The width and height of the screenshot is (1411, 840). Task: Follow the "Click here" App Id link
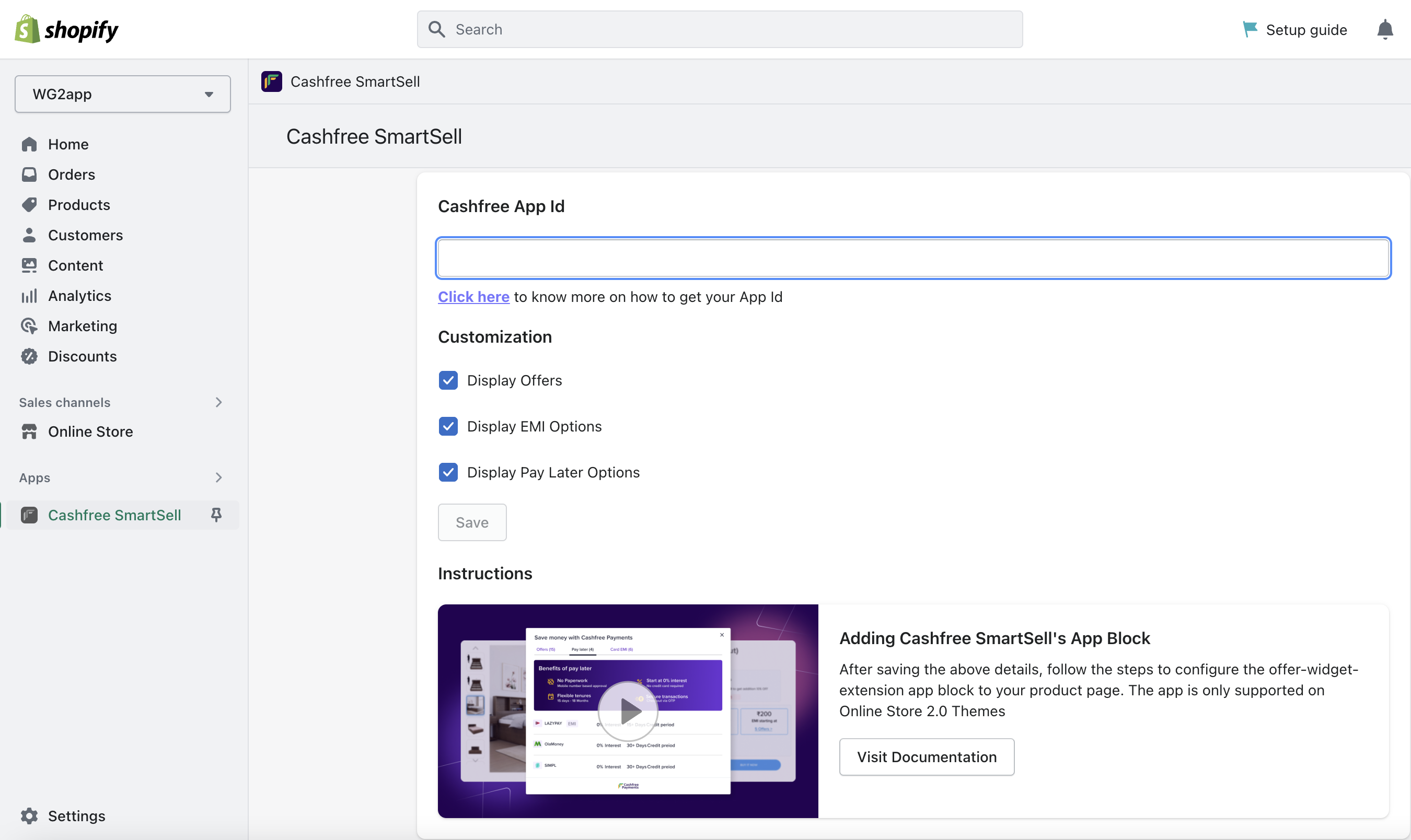pyautogui.click(x=473, y=297)
